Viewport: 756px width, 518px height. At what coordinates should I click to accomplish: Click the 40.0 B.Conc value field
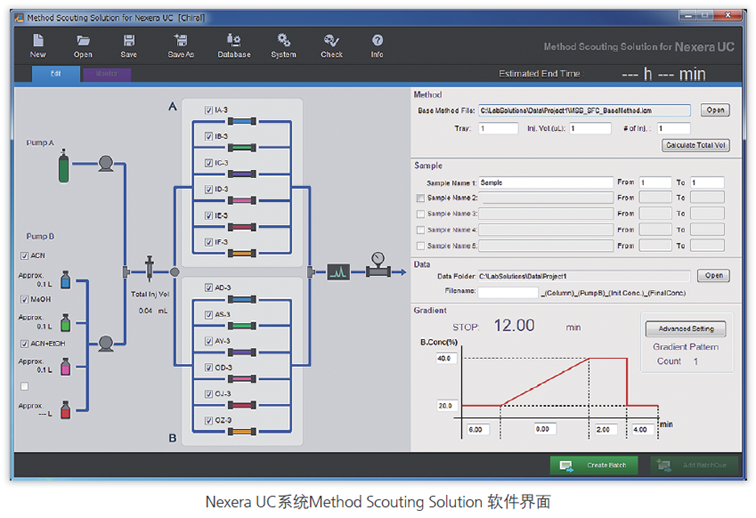point(442,358)
